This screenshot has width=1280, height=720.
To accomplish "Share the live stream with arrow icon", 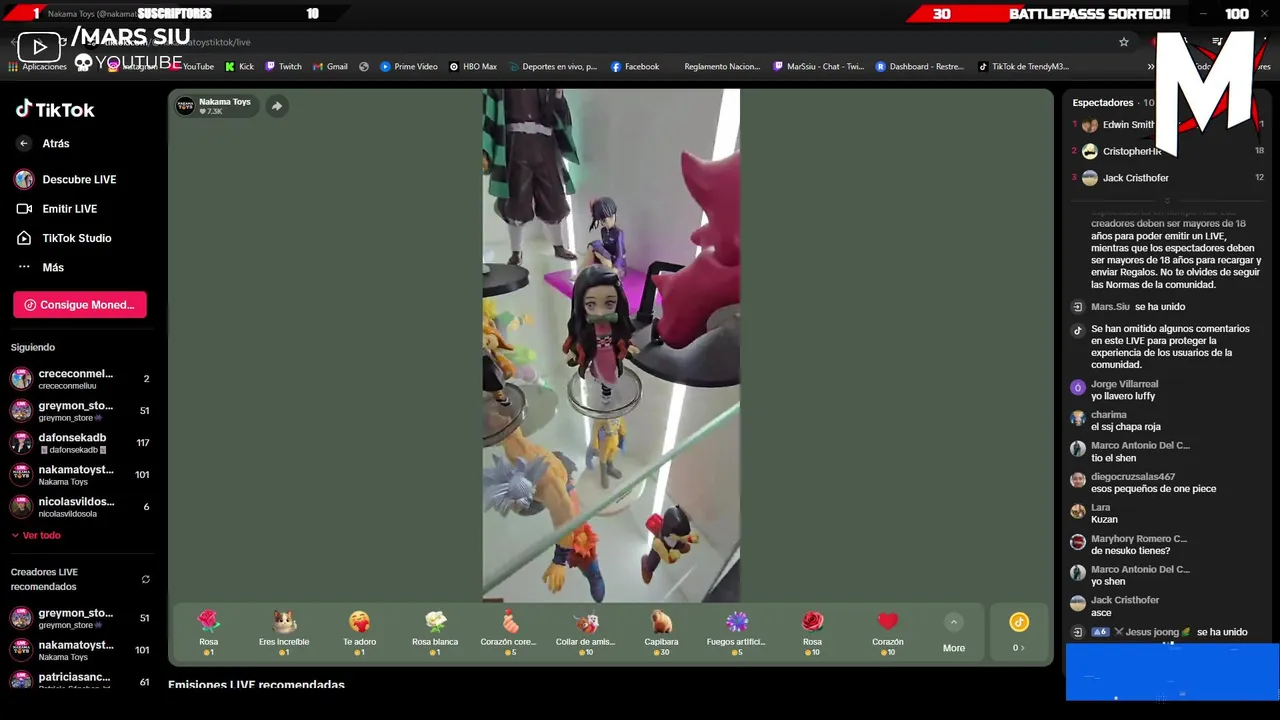I will (x=277, y=106).
